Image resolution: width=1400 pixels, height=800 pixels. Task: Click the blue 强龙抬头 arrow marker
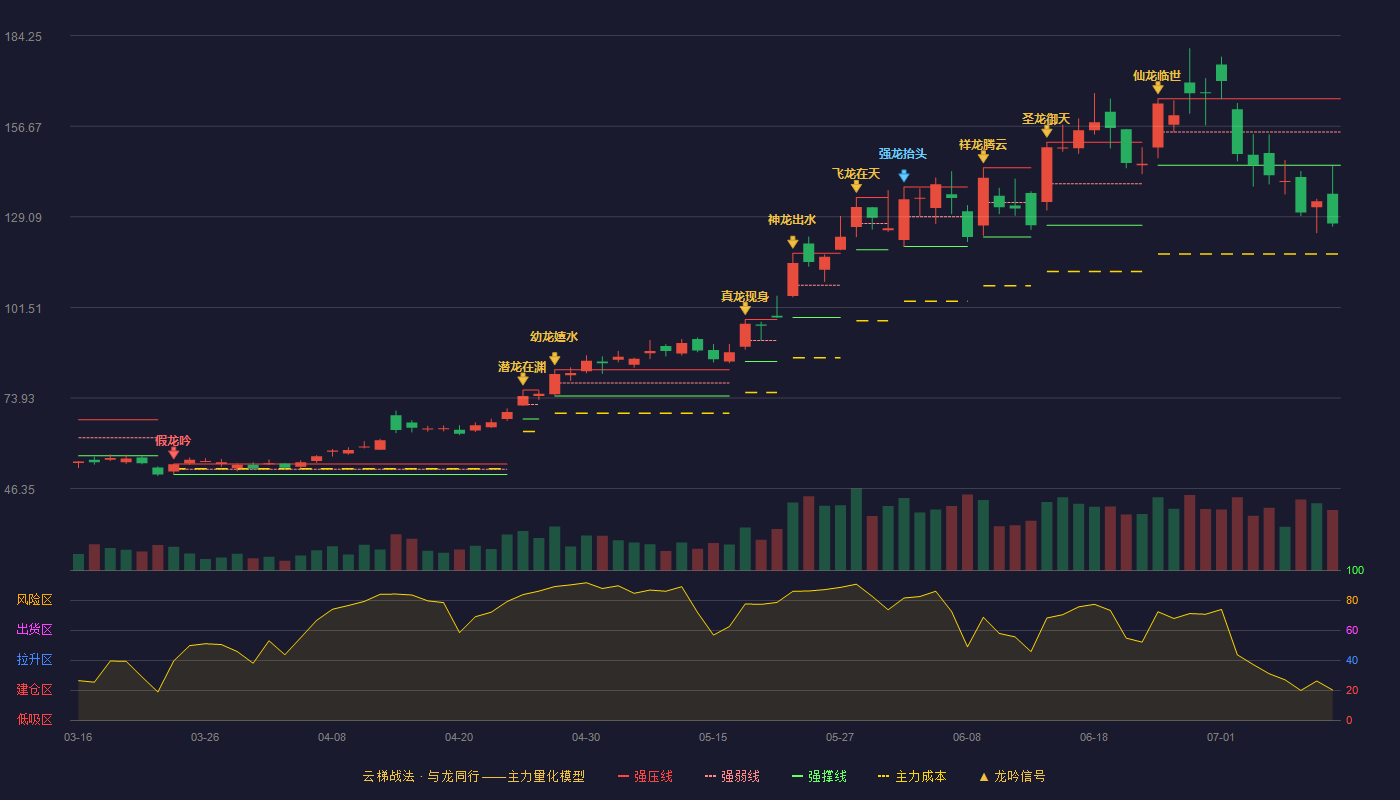point(904,176)
